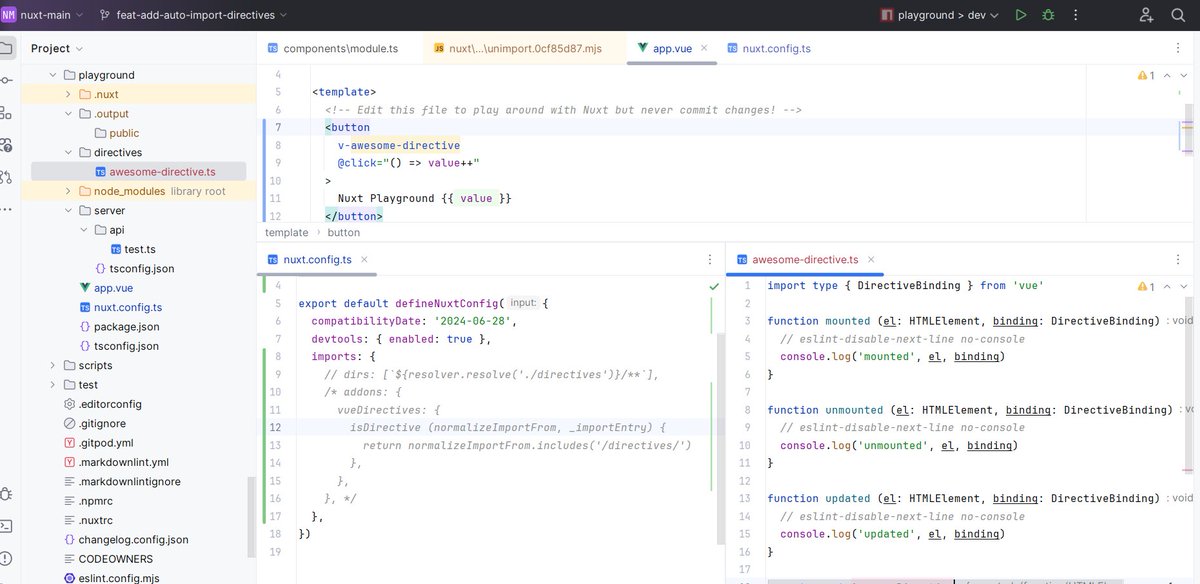Click the template breadcrumb

(287, 232)
